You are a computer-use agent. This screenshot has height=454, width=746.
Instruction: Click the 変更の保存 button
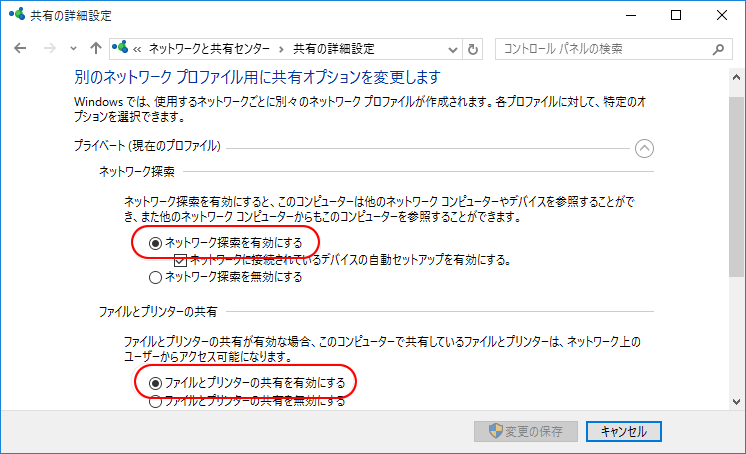click(526, 432)
